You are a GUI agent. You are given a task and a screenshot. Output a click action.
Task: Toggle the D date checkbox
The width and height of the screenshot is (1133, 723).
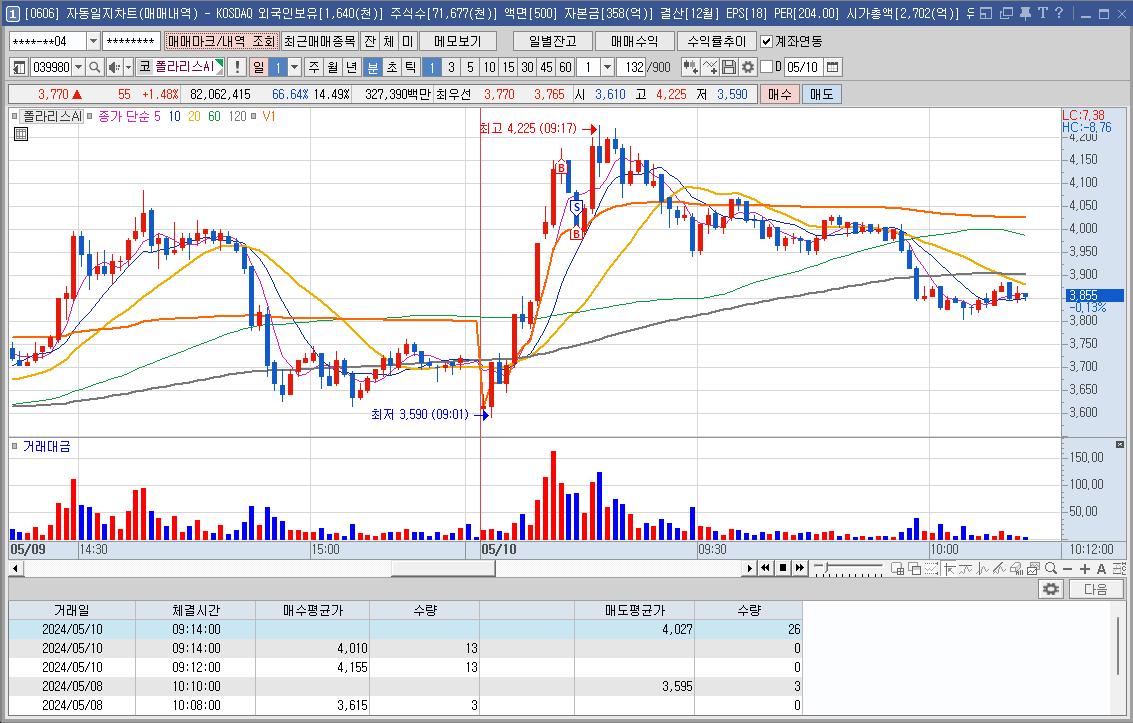coord(767,67)
